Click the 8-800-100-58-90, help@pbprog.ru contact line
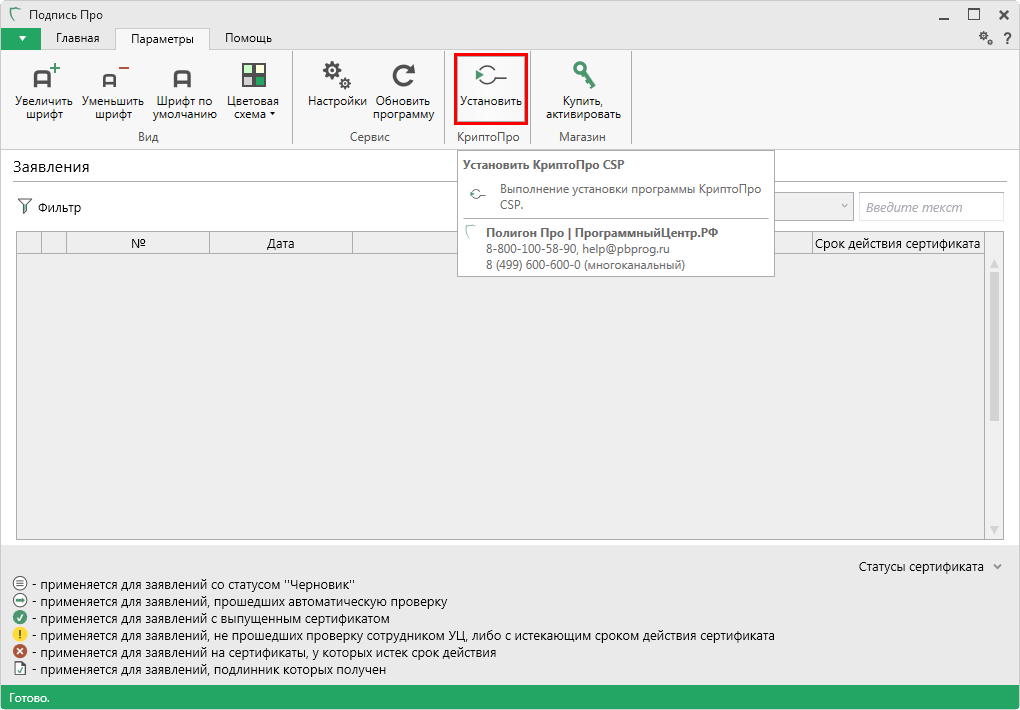The height and width of the screenshot is (710, 1020). 578,249
